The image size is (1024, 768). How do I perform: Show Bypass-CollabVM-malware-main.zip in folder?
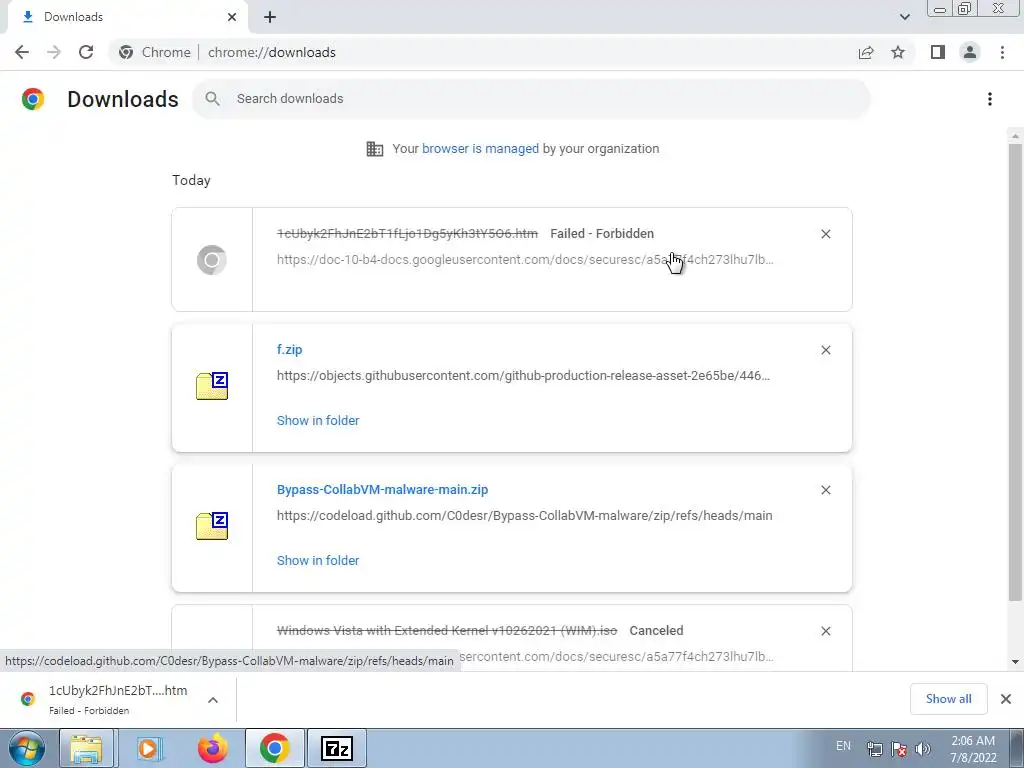click(x=318, y=560)
